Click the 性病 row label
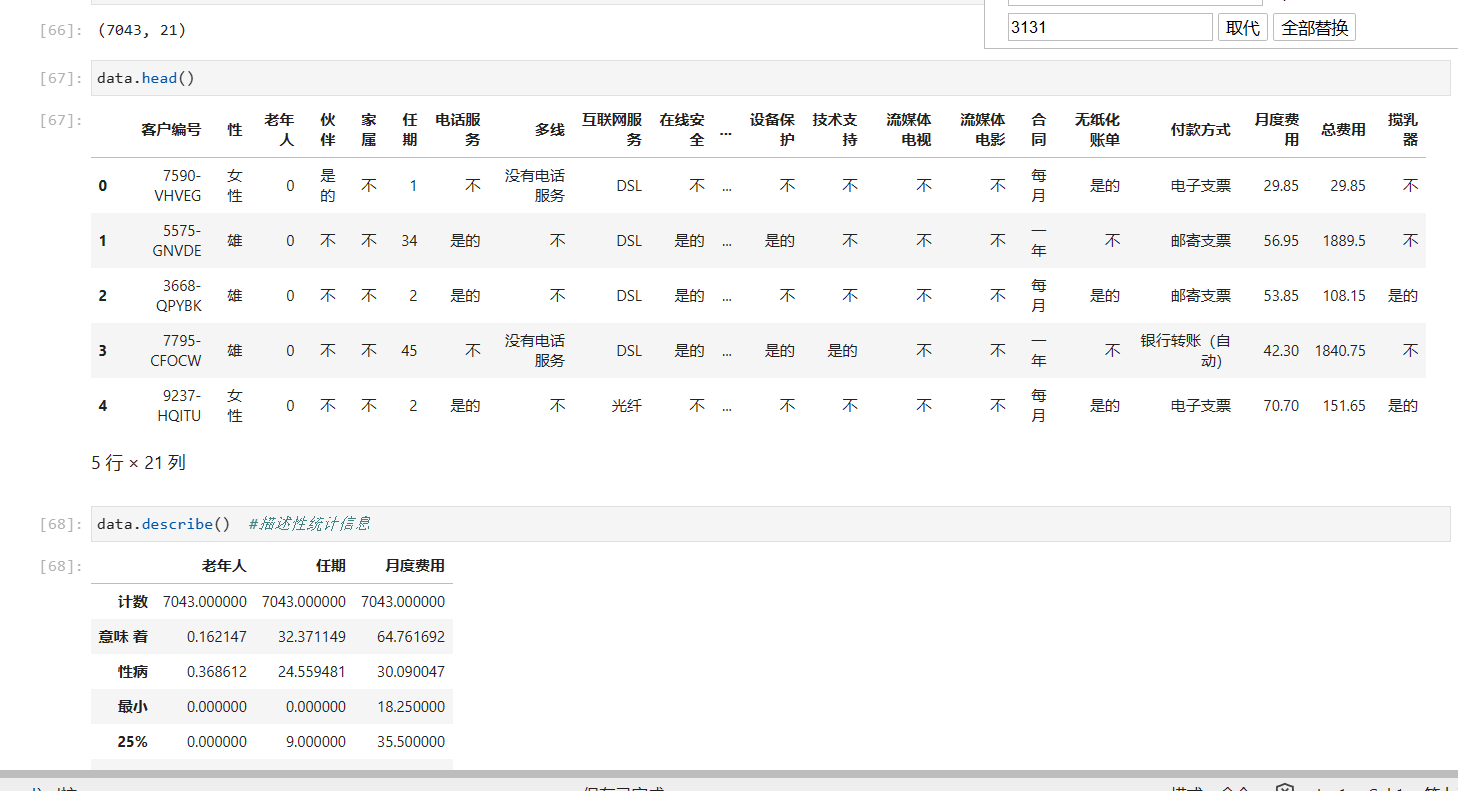This screenshot has width=1458, height=791. (x=132, y=672)
